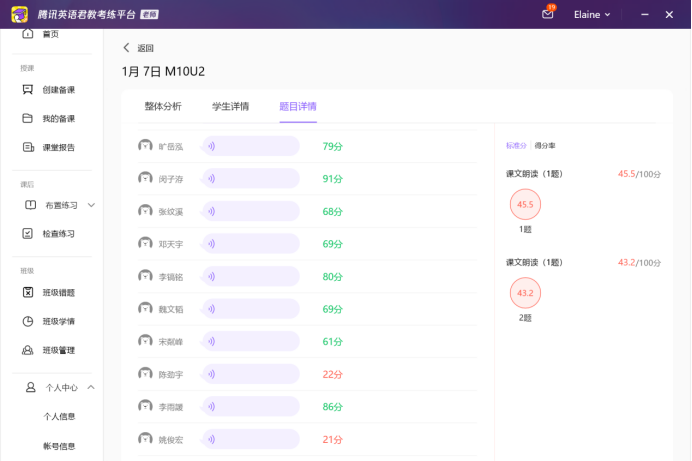692x461 pixels.
Task: Click avatar of the 79分 student
Action: 145,145
